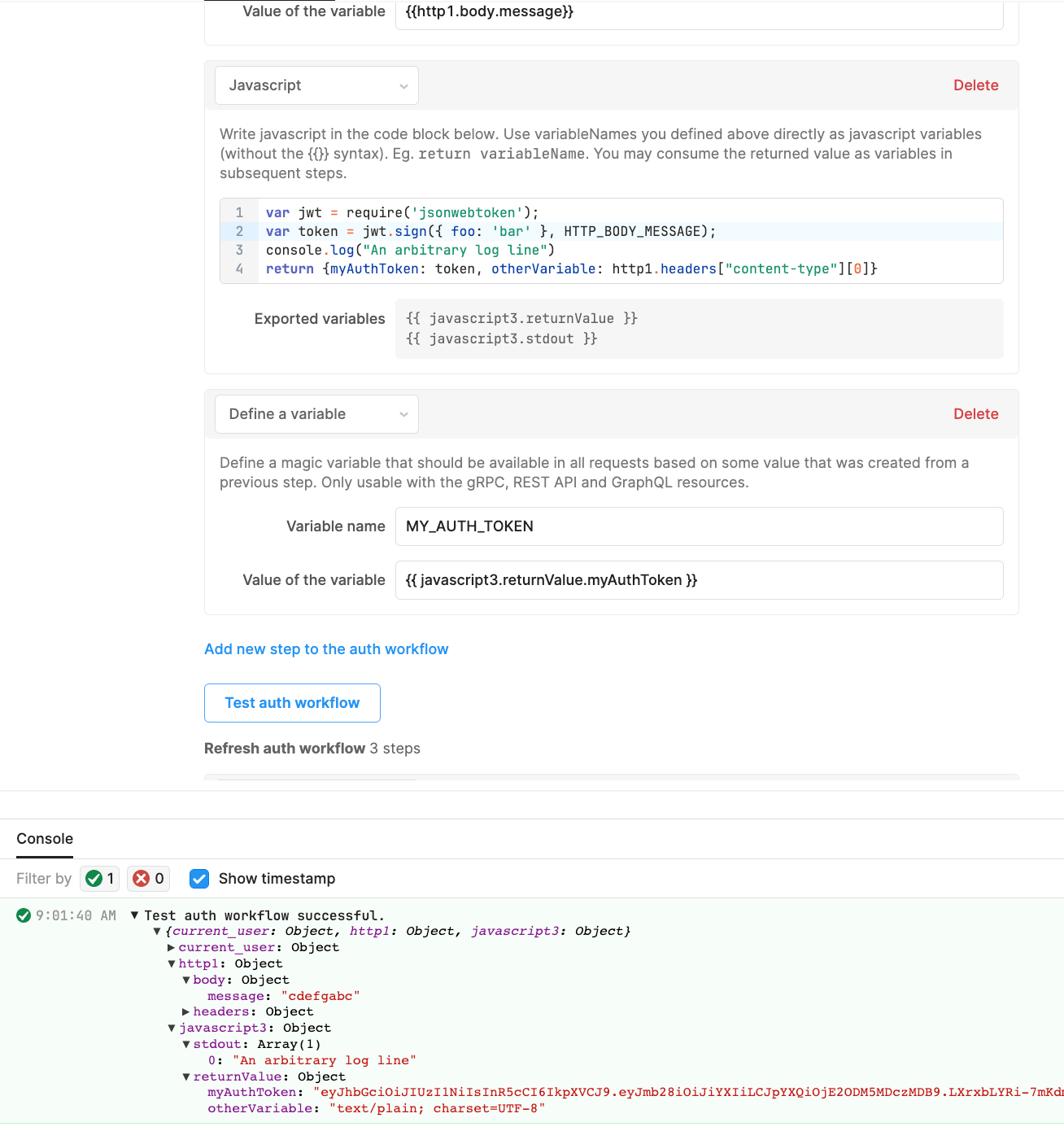Screen dimensions: 1064x1131
Task: Click the Refresh auth workflow 3 steps heading
Action: 312,749
